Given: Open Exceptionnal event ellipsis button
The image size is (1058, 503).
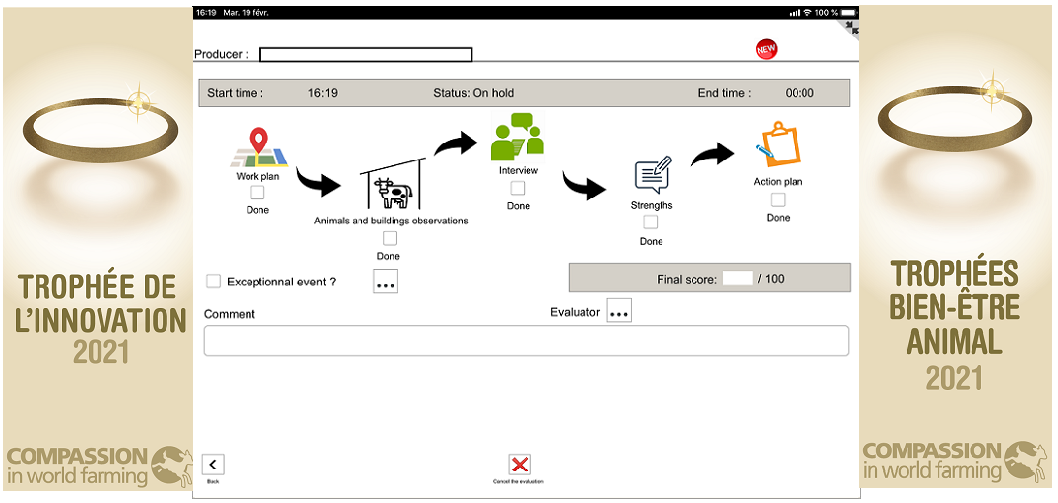Looking at the screenshot, I should (x=385, y=281).
